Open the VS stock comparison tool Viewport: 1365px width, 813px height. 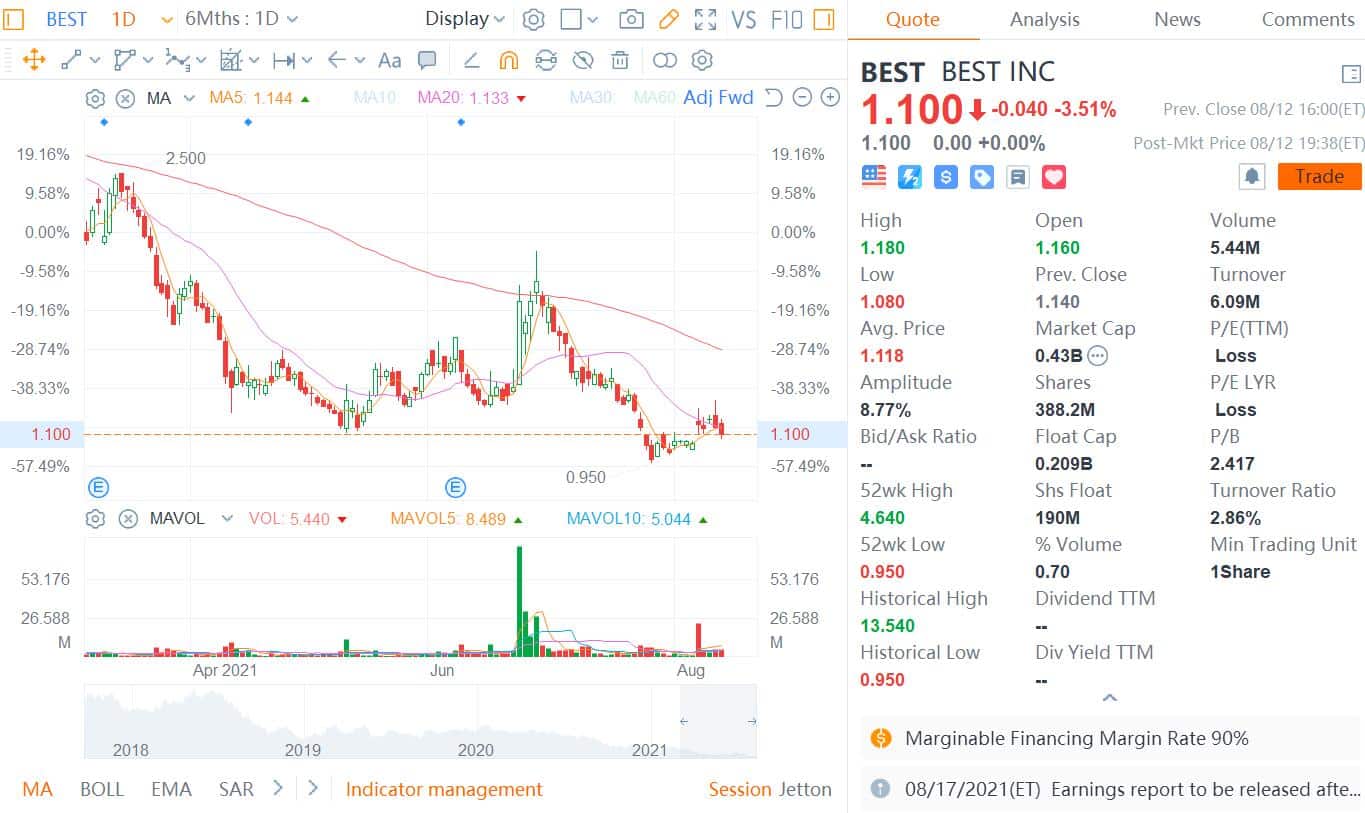tap(743, 19)
